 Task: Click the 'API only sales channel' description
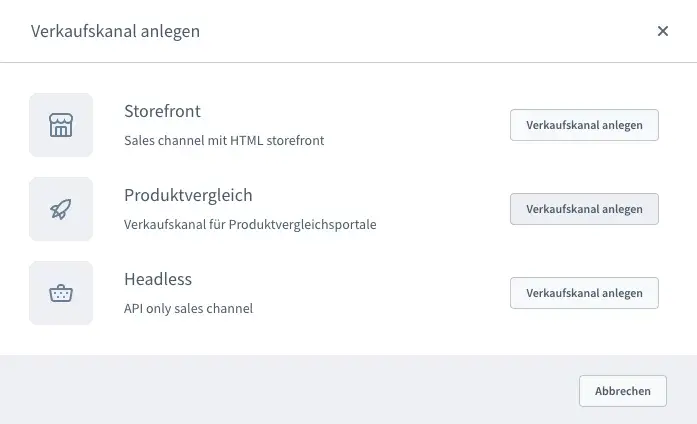(188, 309)
